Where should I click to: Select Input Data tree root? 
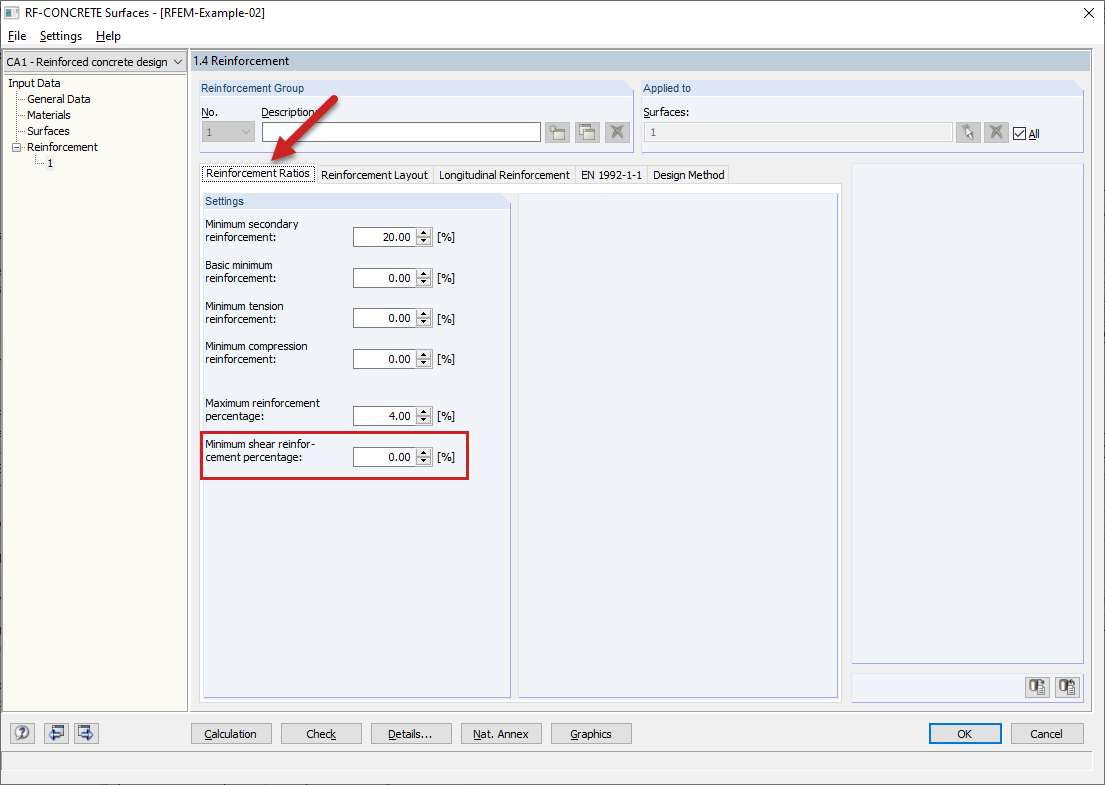[x=34, y=83]
